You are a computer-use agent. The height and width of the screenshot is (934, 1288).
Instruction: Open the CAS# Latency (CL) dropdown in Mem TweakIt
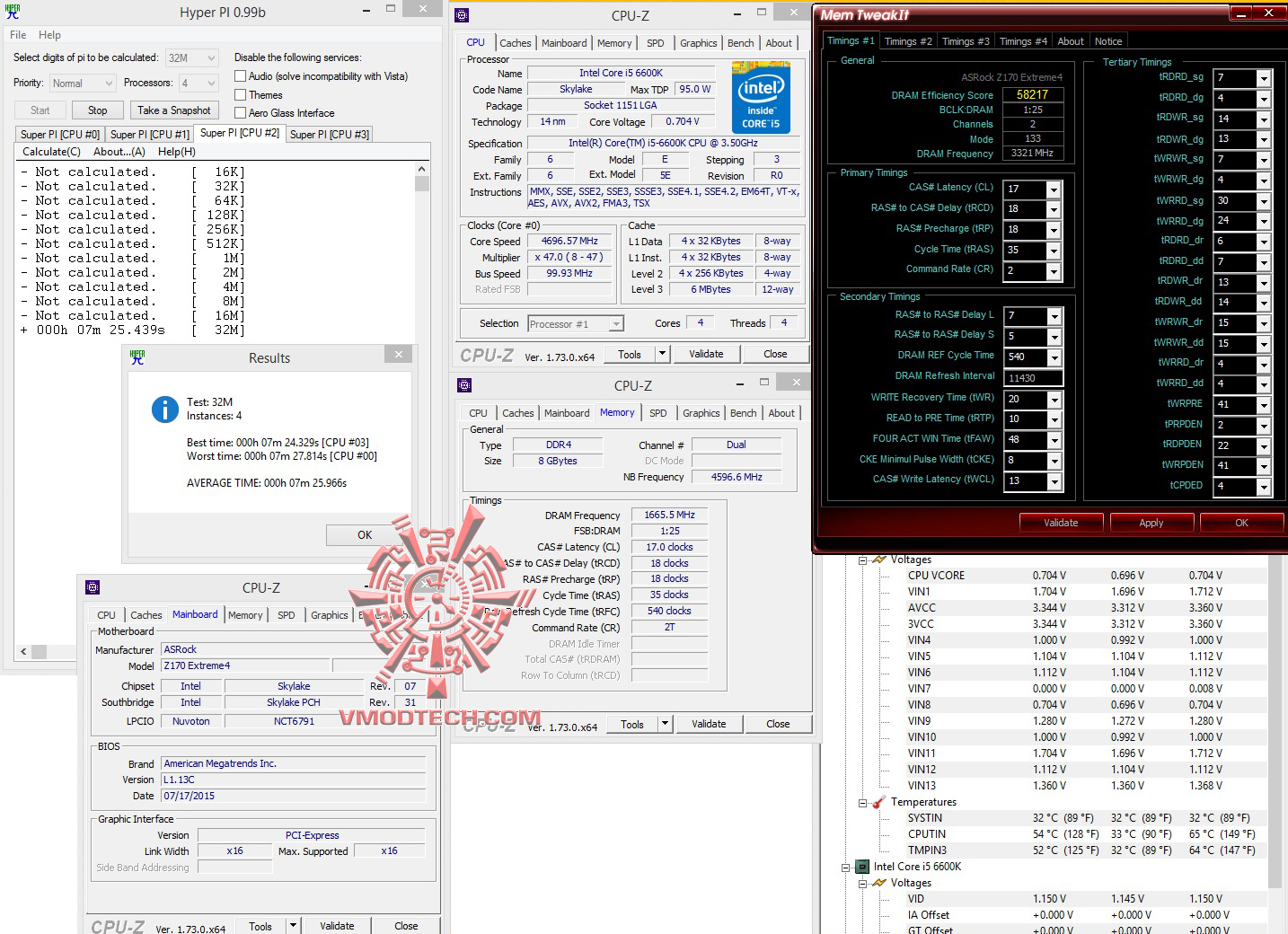point(1054,190)
